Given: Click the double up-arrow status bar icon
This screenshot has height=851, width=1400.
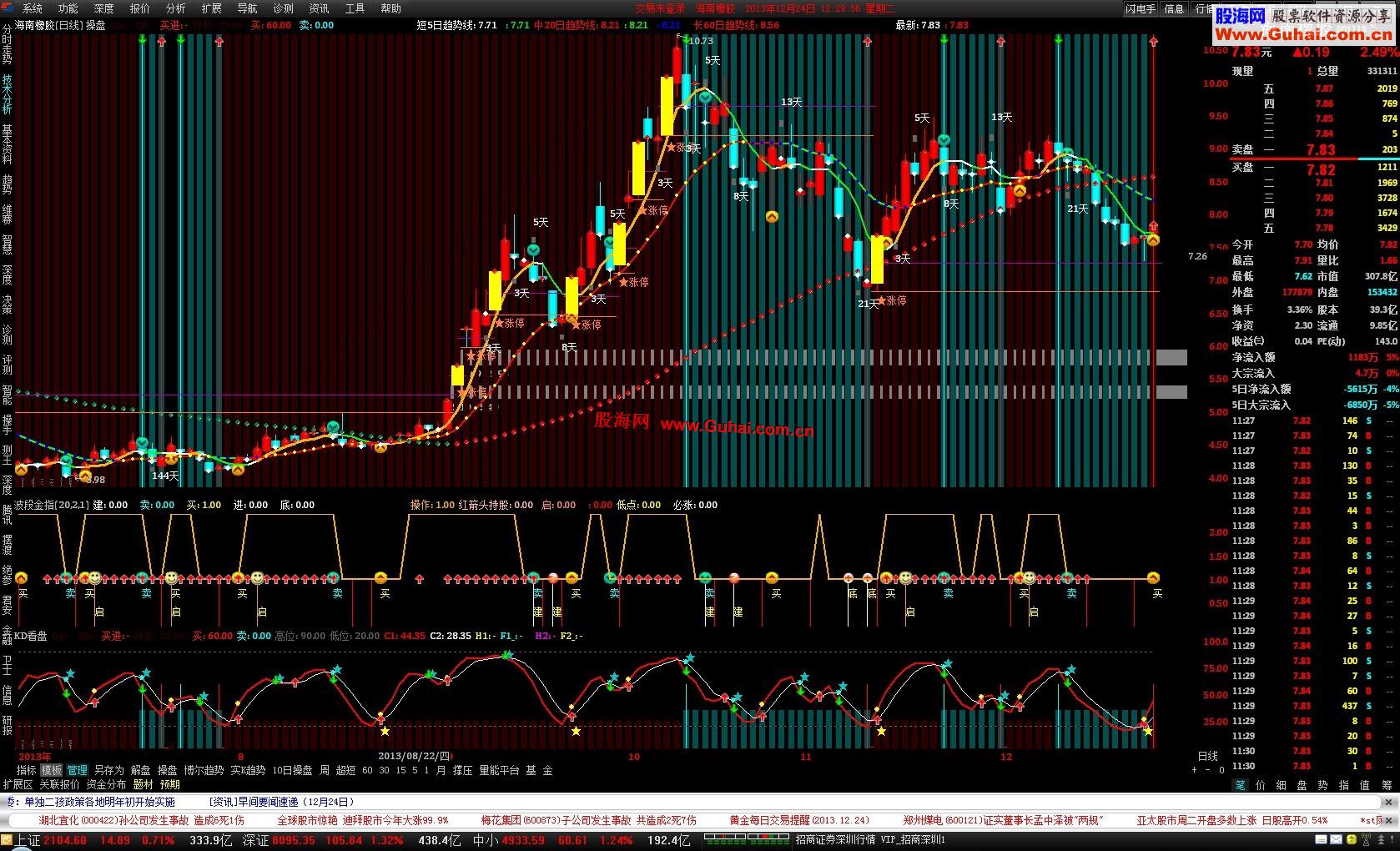Looking at the screenshot, I should pos(1381,839).
